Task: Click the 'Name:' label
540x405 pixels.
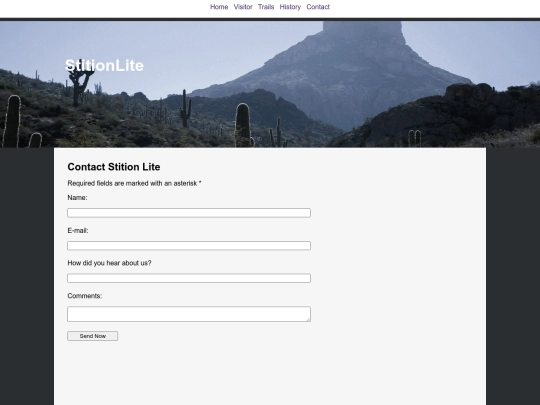Action: [x=77, y=198]
